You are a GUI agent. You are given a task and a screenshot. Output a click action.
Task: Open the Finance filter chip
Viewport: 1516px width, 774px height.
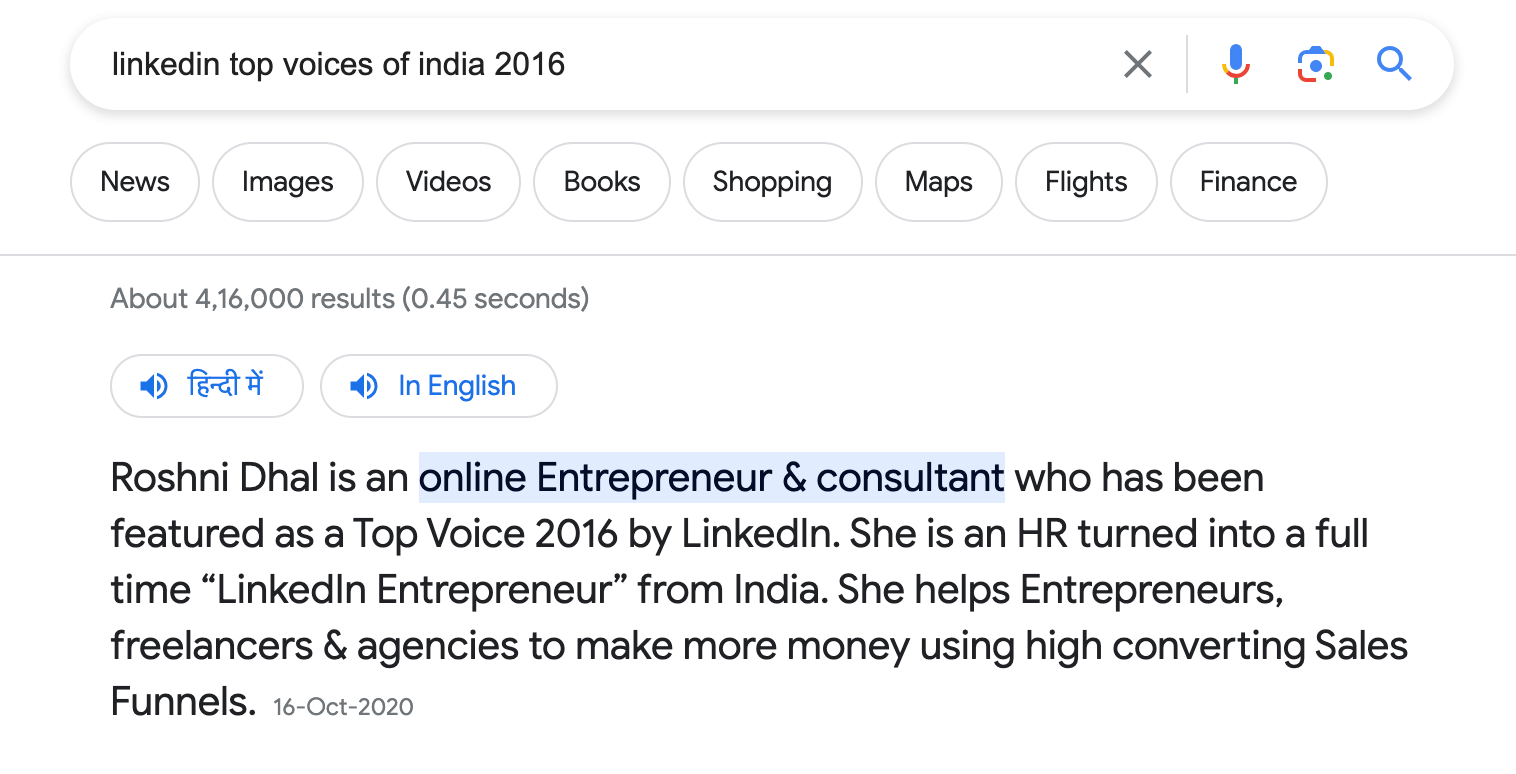tap(1248, 182)
